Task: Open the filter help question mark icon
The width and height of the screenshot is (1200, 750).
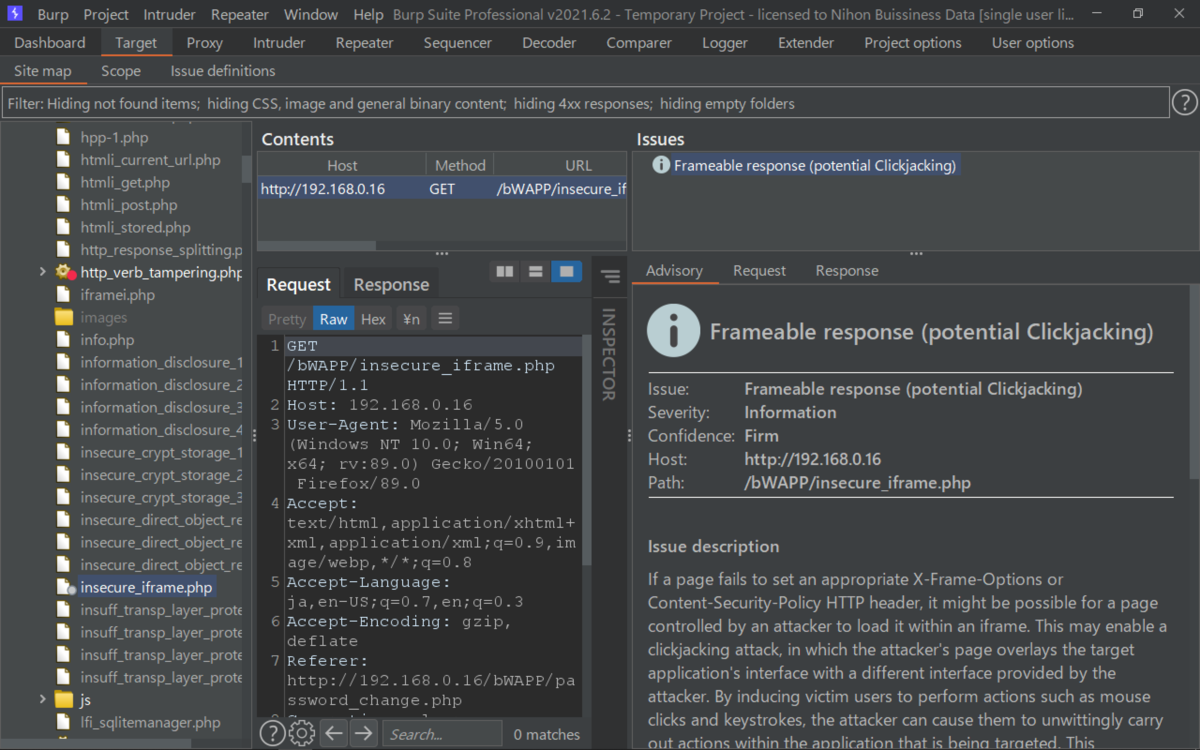Action: pyautogui.click(x=1184, y=103)
